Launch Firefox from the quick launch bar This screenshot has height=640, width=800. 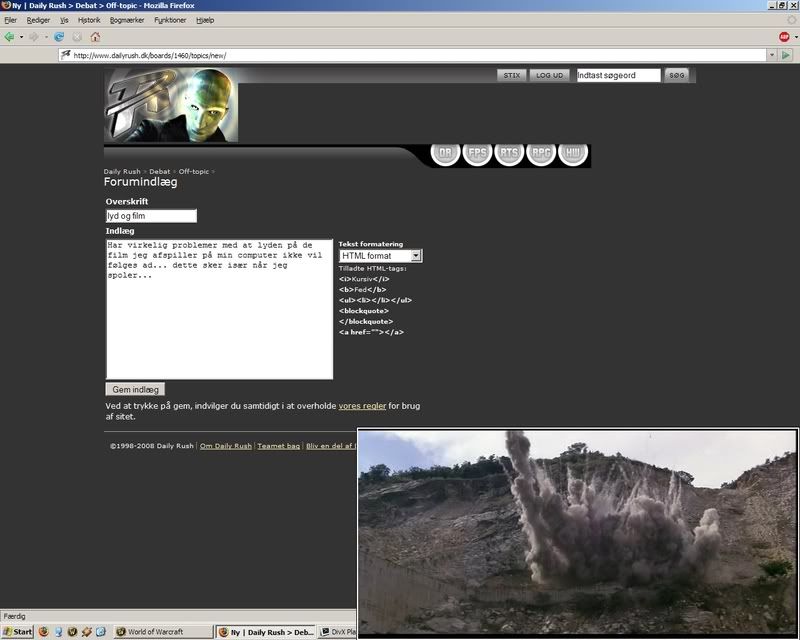[43, 632]
